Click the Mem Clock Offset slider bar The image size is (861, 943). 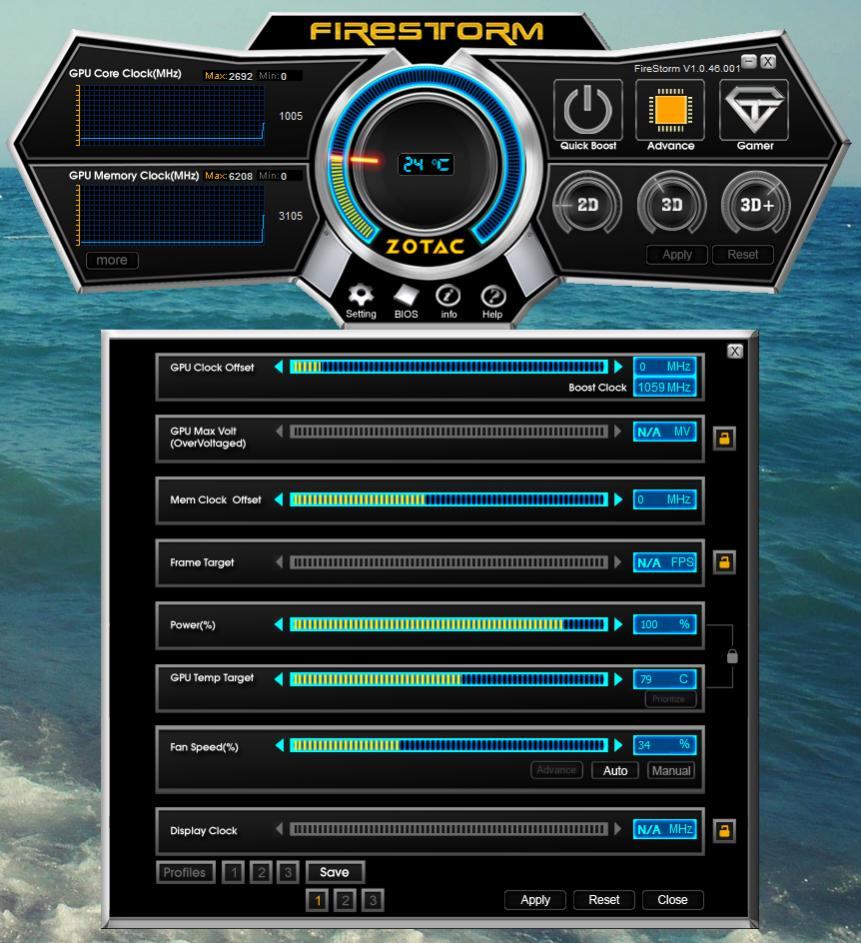(449, 499)
